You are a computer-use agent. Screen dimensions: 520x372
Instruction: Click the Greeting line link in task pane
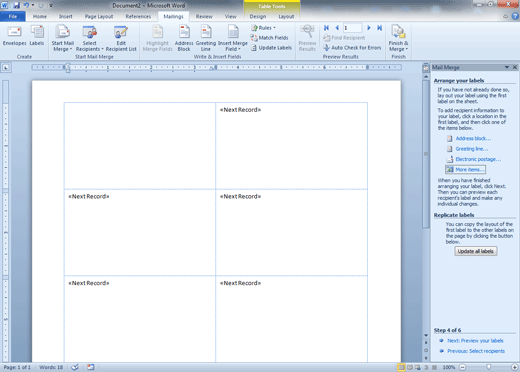click(x=472, y=149)
